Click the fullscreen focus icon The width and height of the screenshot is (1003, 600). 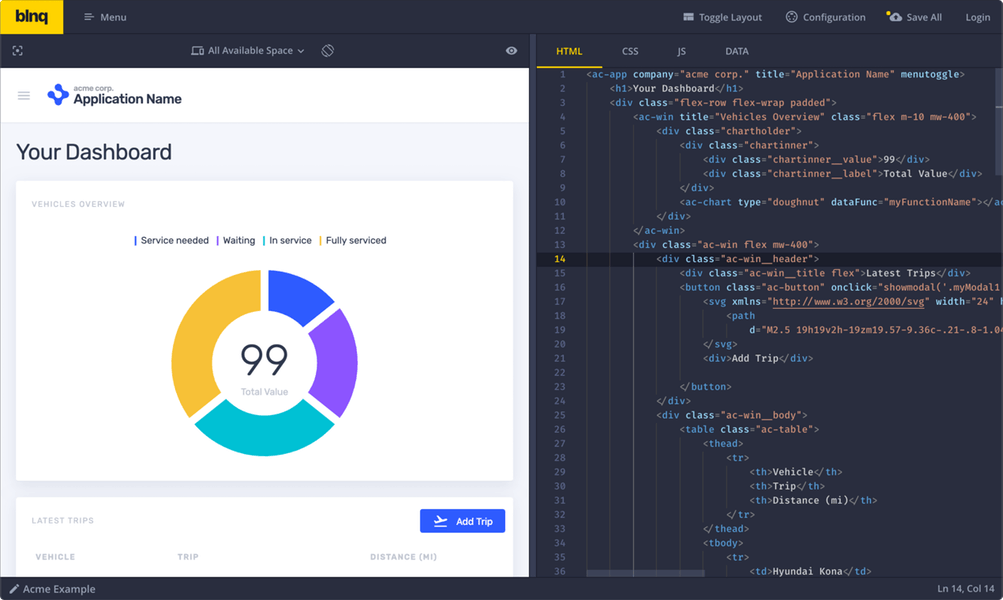pos(17,51)
